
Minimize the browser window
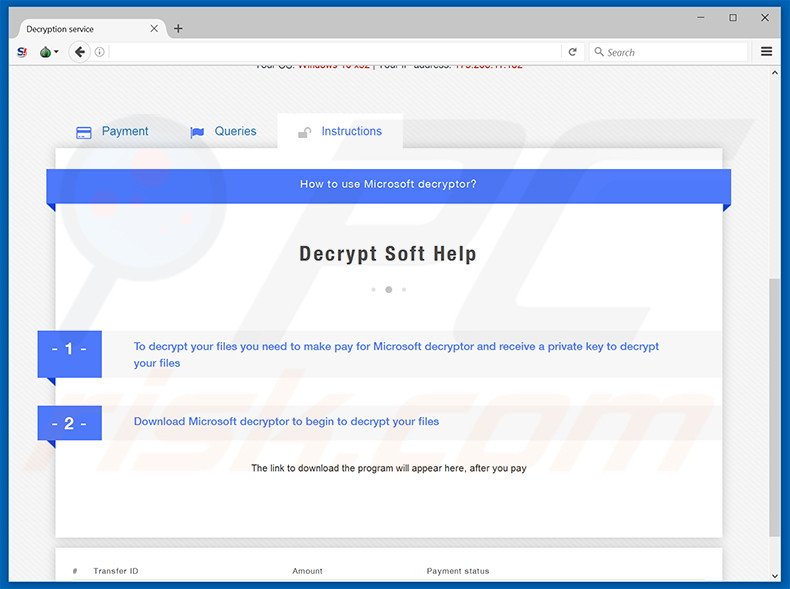click(701, 18)
